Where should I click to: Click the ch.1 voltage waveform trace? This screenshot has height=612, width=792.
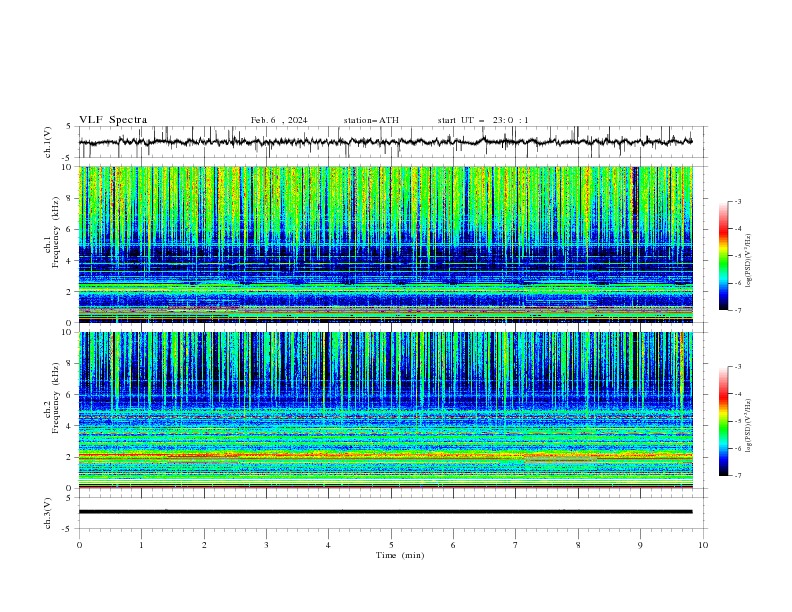coord(385,142)
